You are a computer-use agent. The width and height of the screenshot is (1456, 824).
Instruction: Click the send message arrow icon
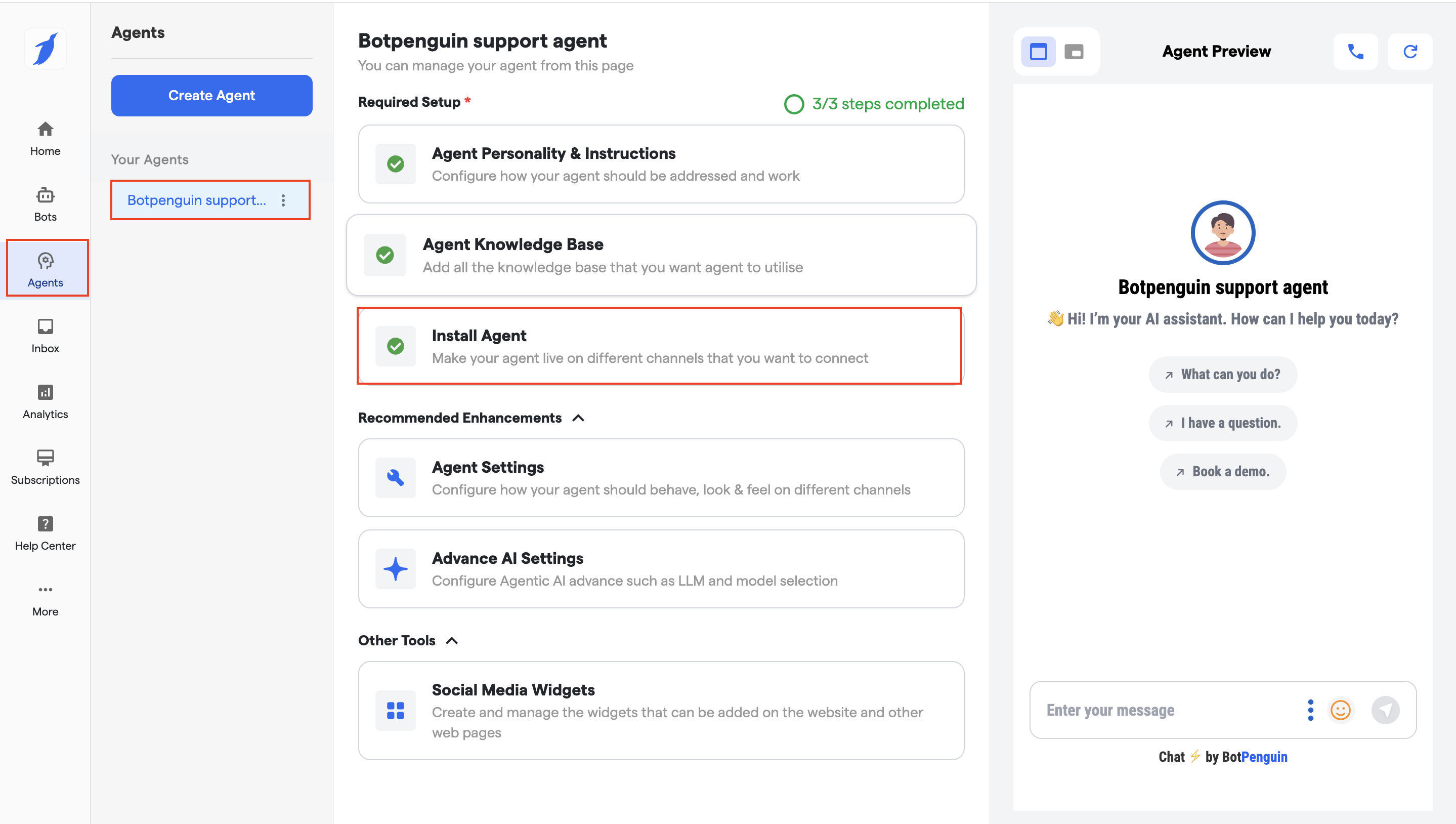pyautogui.click(x=1385, y=710)
